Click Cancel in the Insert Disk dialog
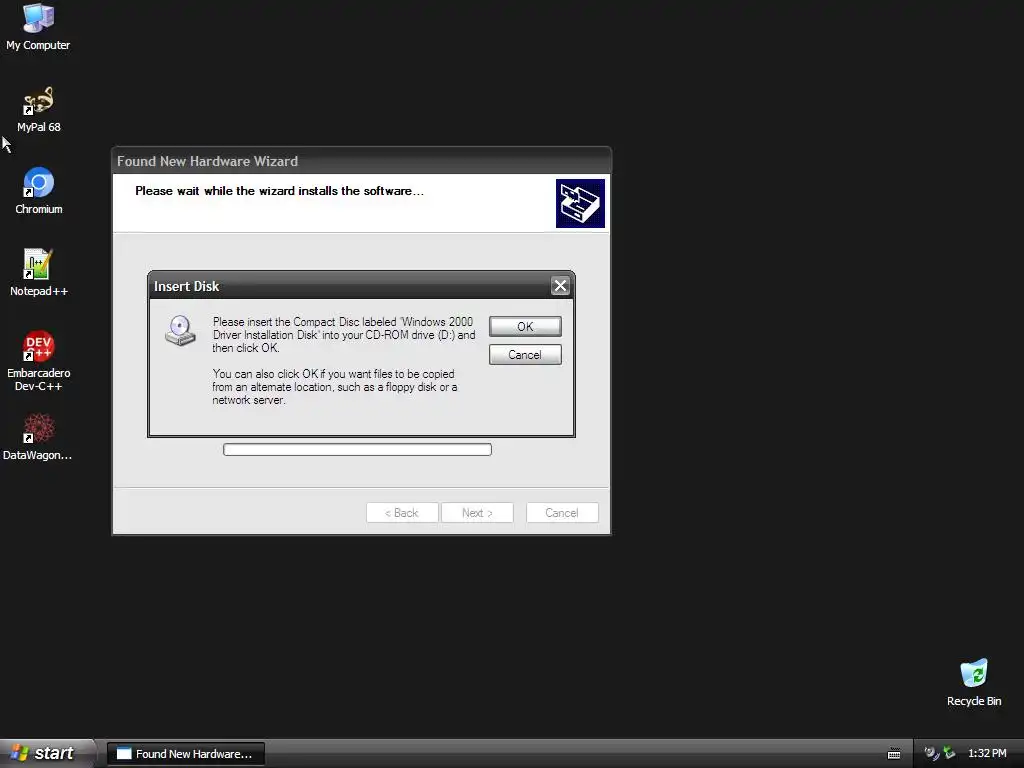Image resolution: width=1024 pixels, height=768 pixels. pyautogui.click(x=525, y=355)
